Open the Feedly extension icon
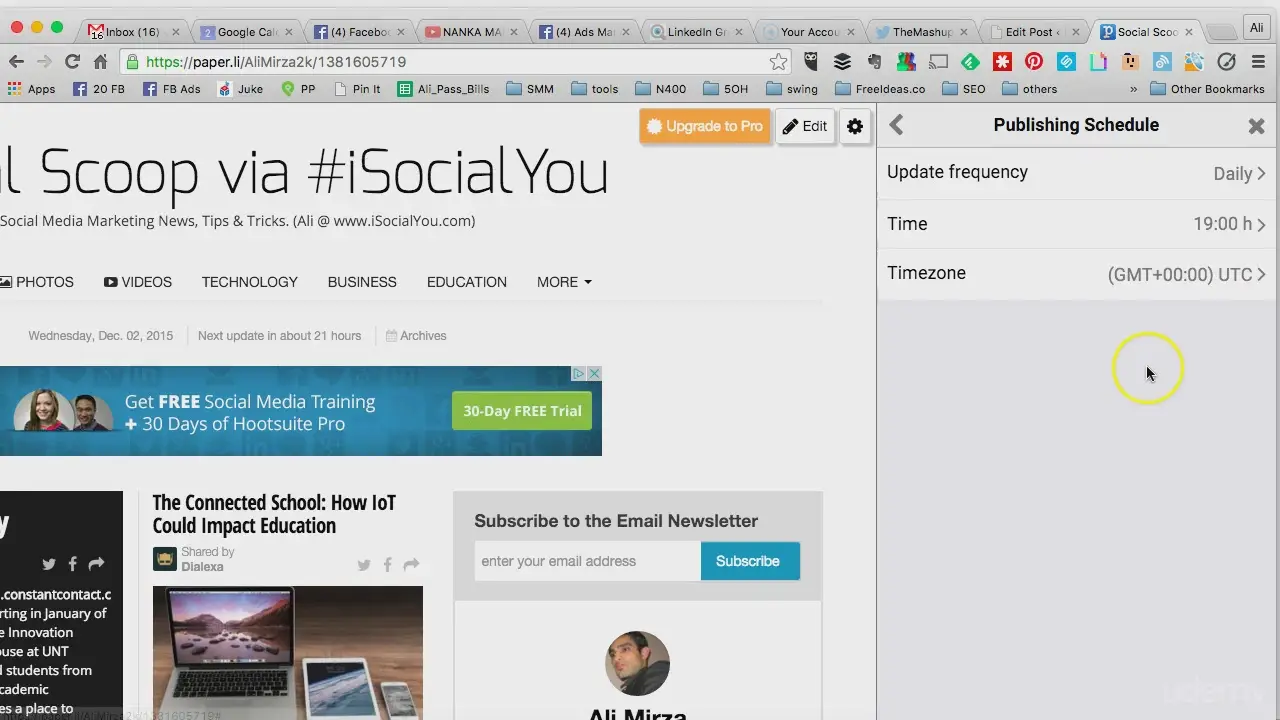The width and height of the screenshot is (1280, 720). tap(970, 62)
